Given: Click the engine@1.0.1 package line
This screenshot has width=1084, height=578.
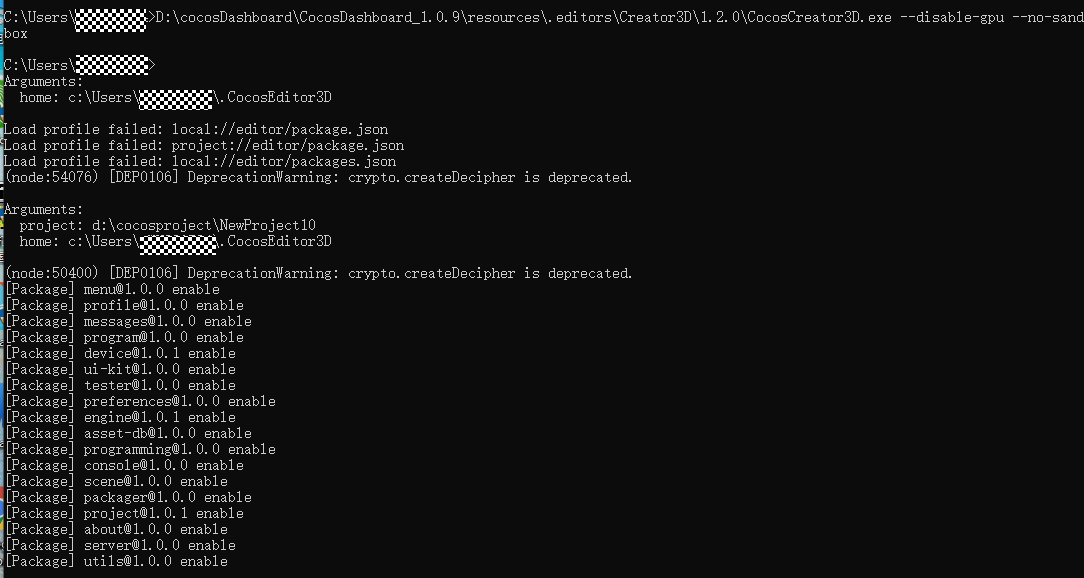Looking at the screenshot, I should click(x=120, y=417).
